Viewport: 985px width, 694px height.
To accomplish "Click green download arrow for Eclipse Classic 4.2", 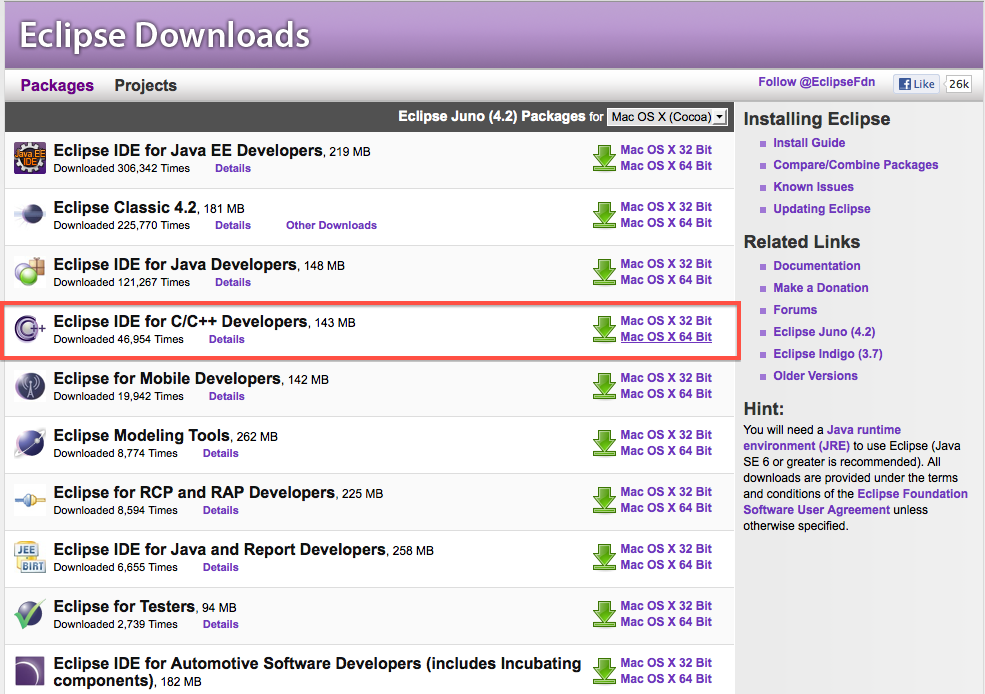I will [604, 215].
